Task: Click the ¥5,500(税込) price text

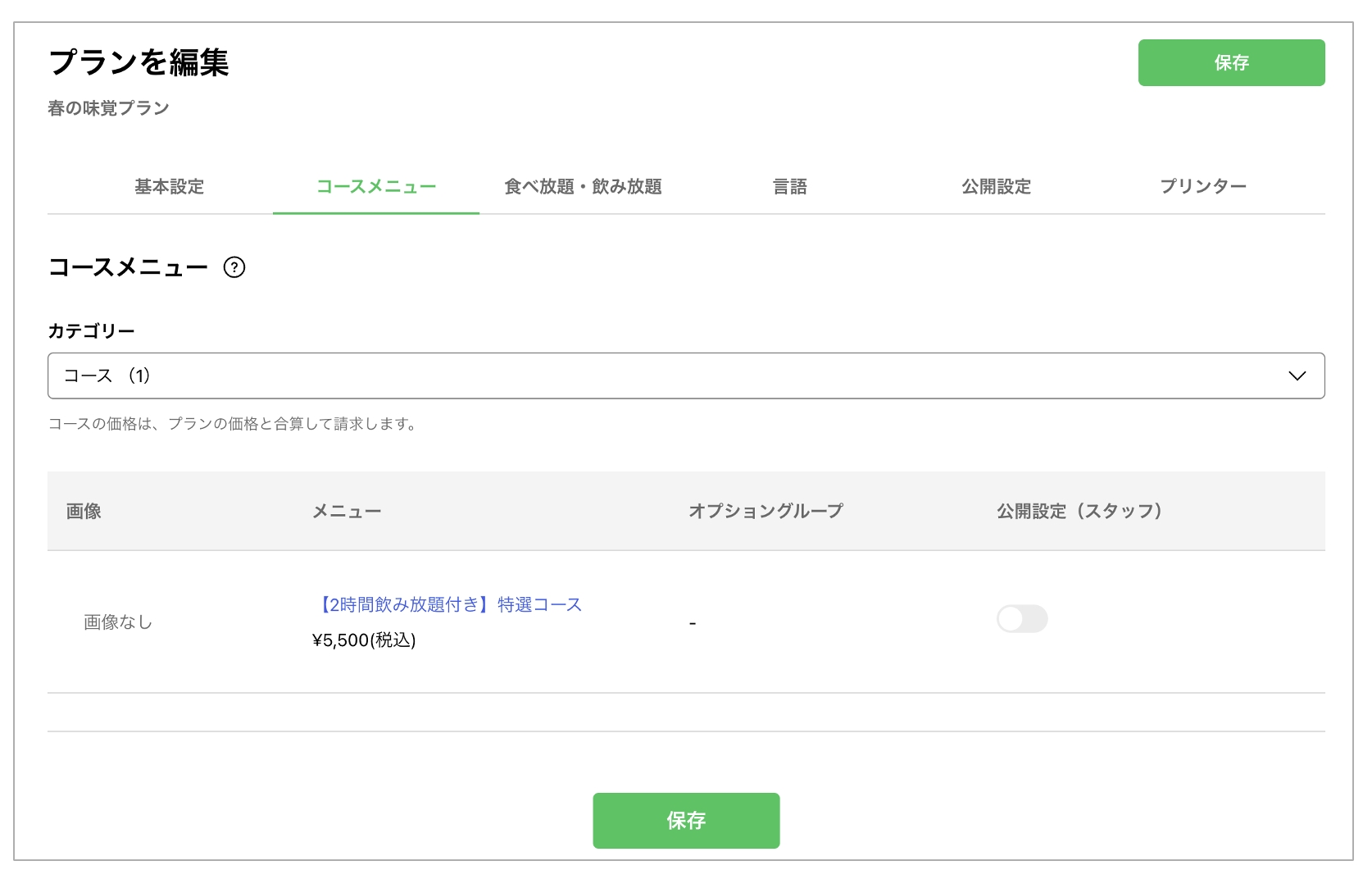Action: coord(364,640)
